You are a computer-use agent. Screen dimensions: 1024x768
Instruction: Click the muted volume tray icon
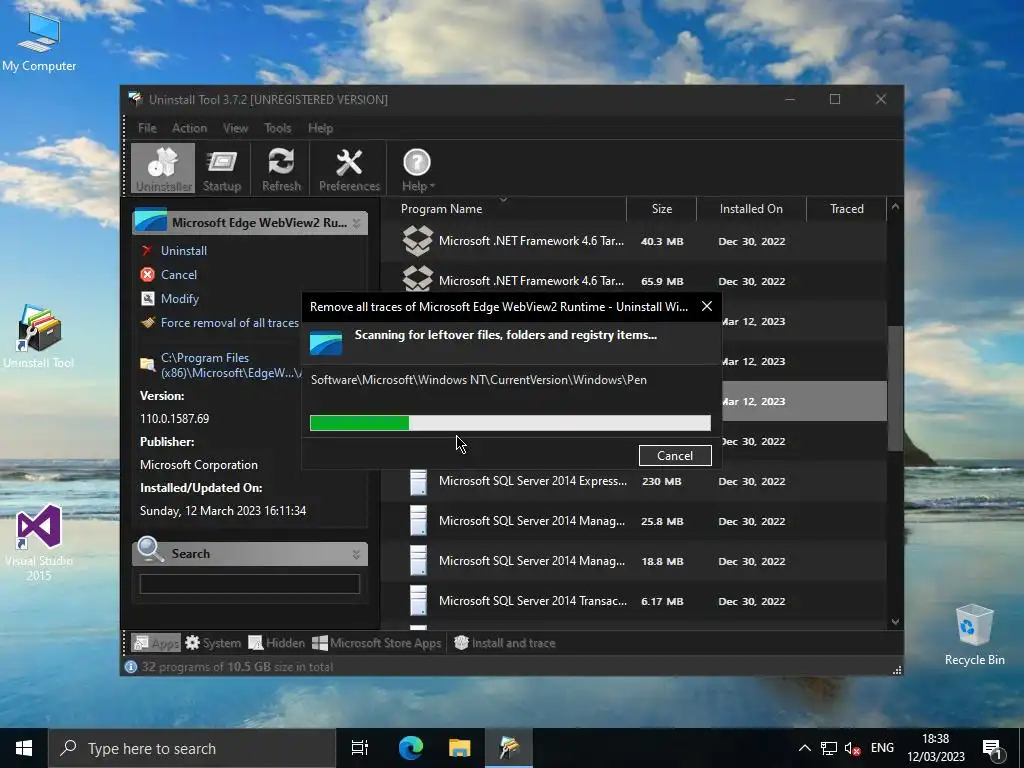click(x=852, y=748)
